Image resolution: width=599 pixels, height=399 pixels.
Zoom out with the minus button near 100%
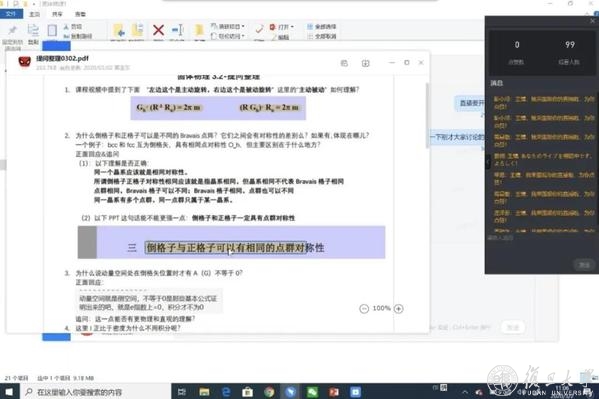(364, 309)
